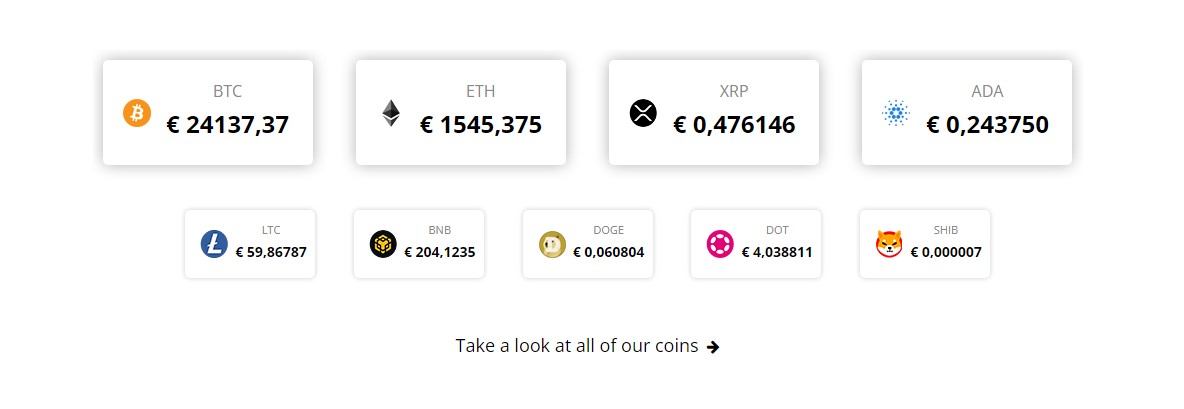Select the ADA price € 0,243750
This screenshot has height=409, width=1184.
tap(988, 125)
